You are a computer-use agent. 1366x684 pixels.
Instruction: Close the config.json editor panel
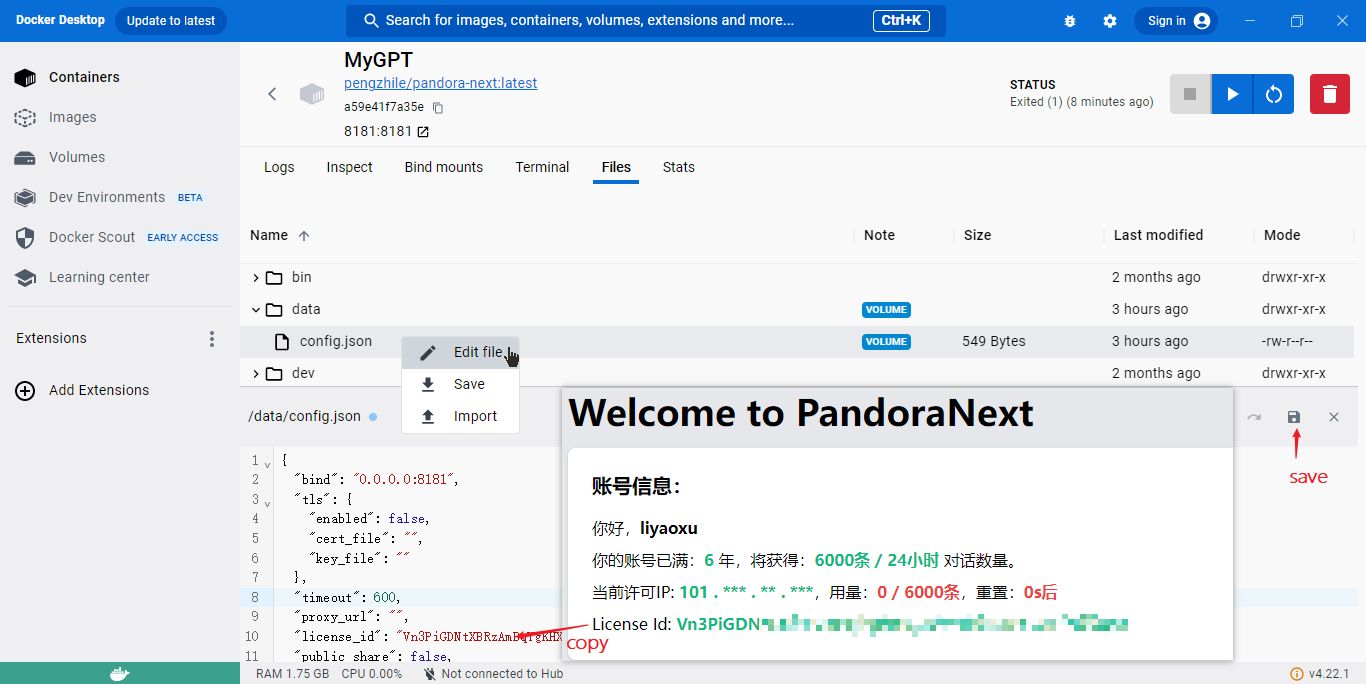(1334, 417)
